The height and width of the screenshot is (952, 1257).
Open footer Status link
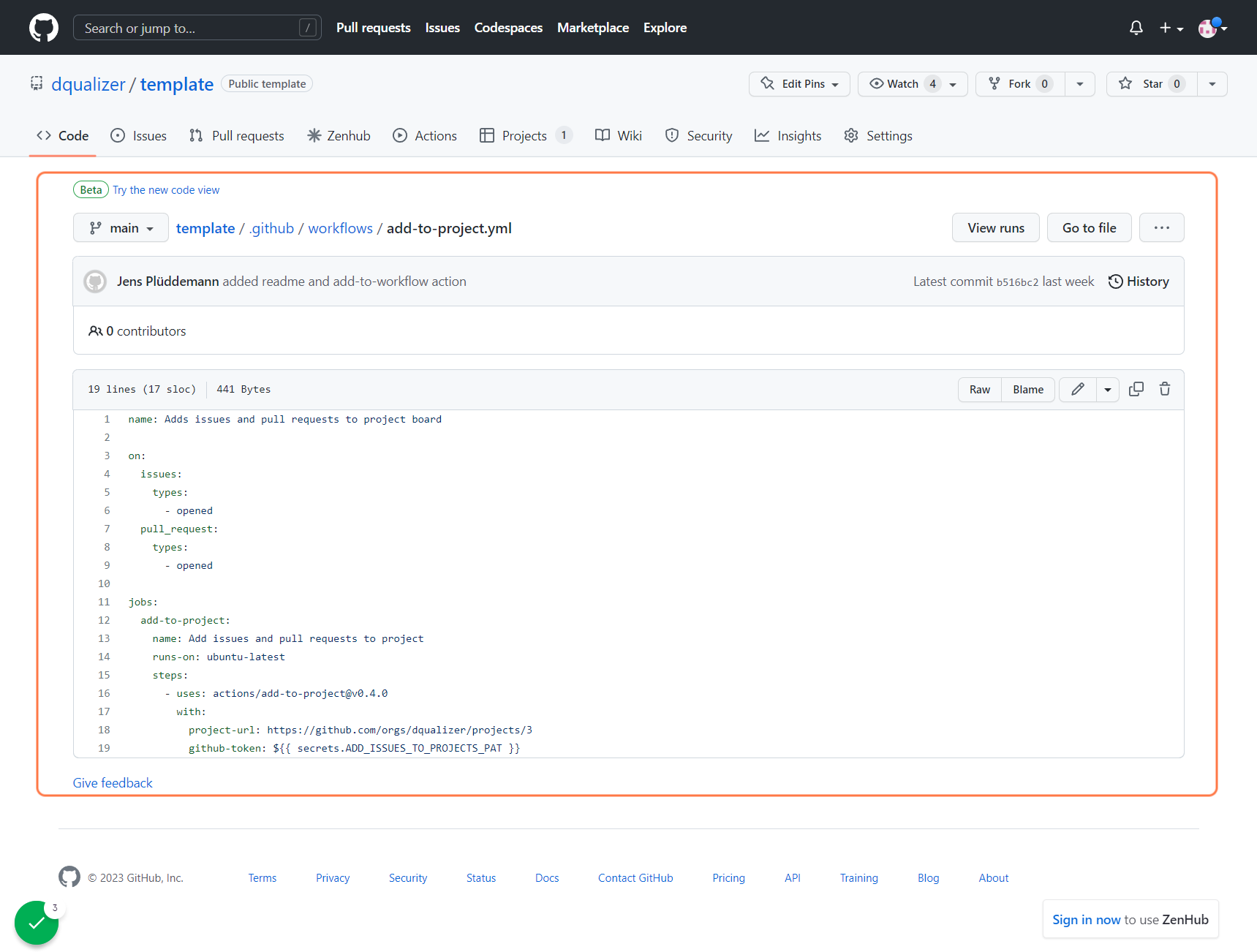[x=481, y=877]
